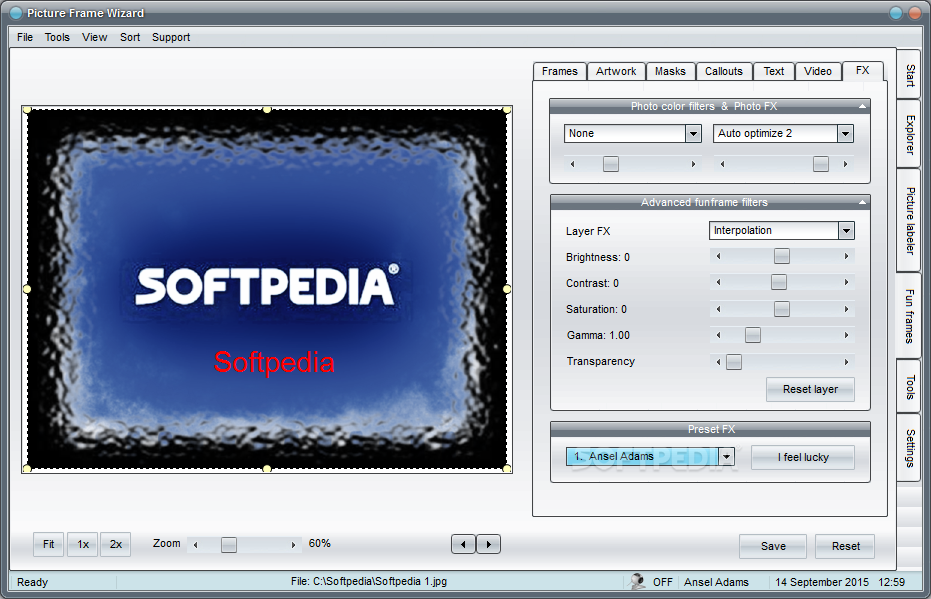
Task: Click the file path in status bar
Action: click(369, 581)
